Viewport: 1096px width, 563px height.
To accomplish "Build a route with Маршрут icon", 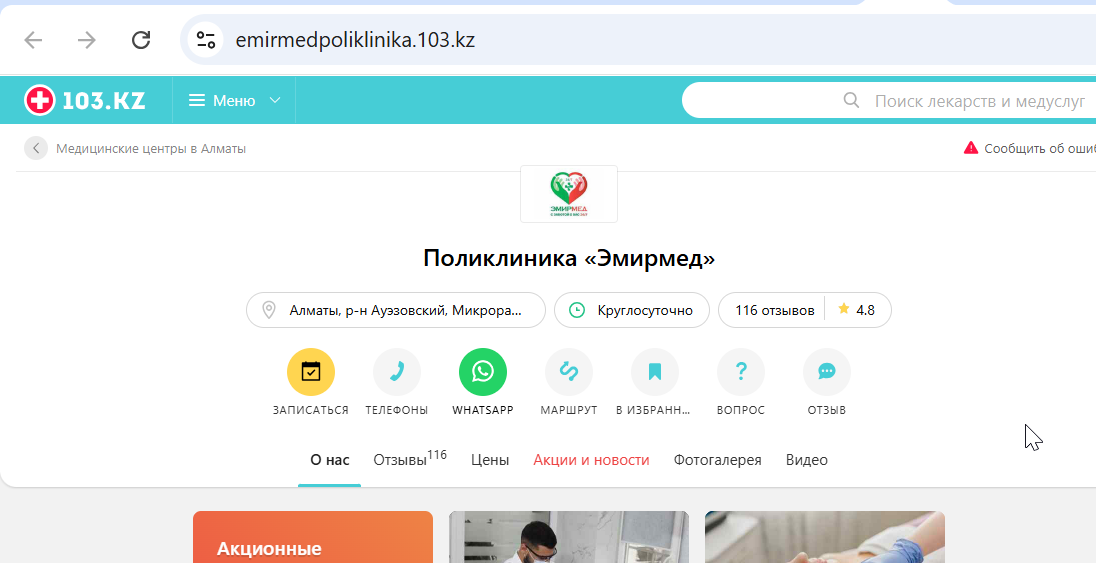I will pyautogui.click(x=569, y=372).
